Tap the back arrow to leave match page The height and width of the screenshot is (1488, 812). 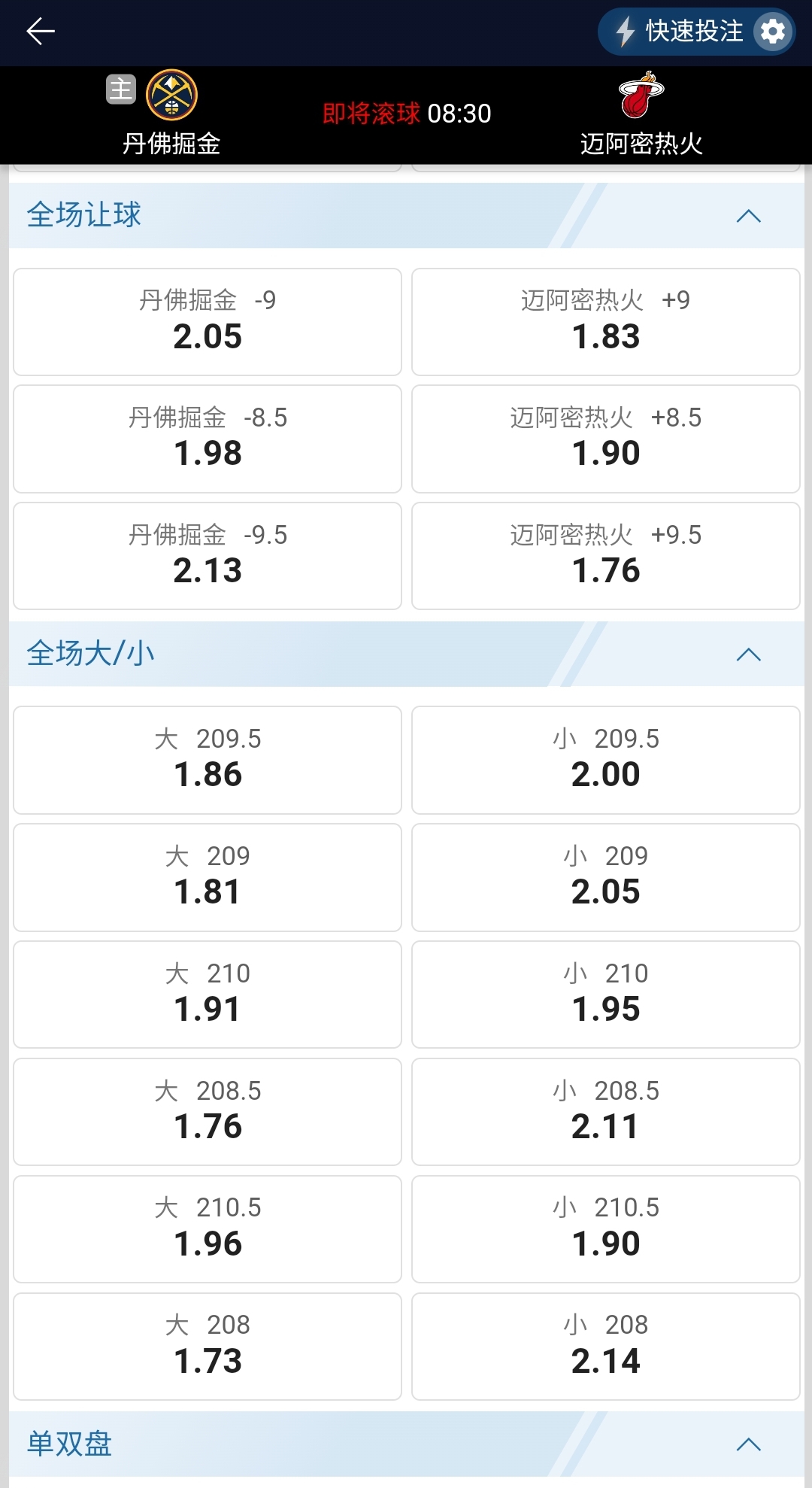tap(41, 32)
